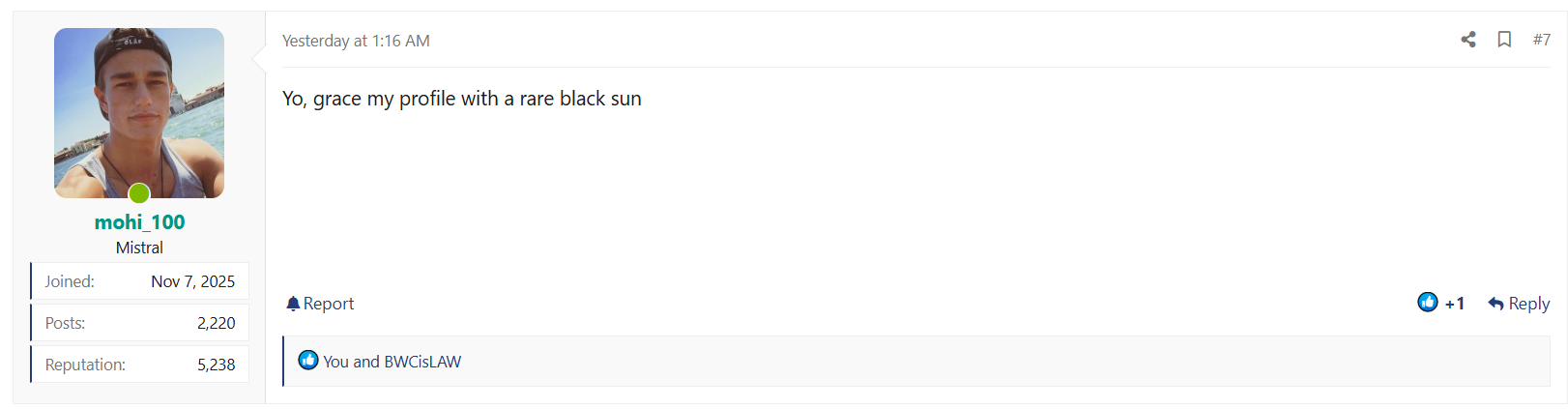This screenshot has width=1568, height=409.
Task: Click the Posts count 2,220
Action: 216,323
